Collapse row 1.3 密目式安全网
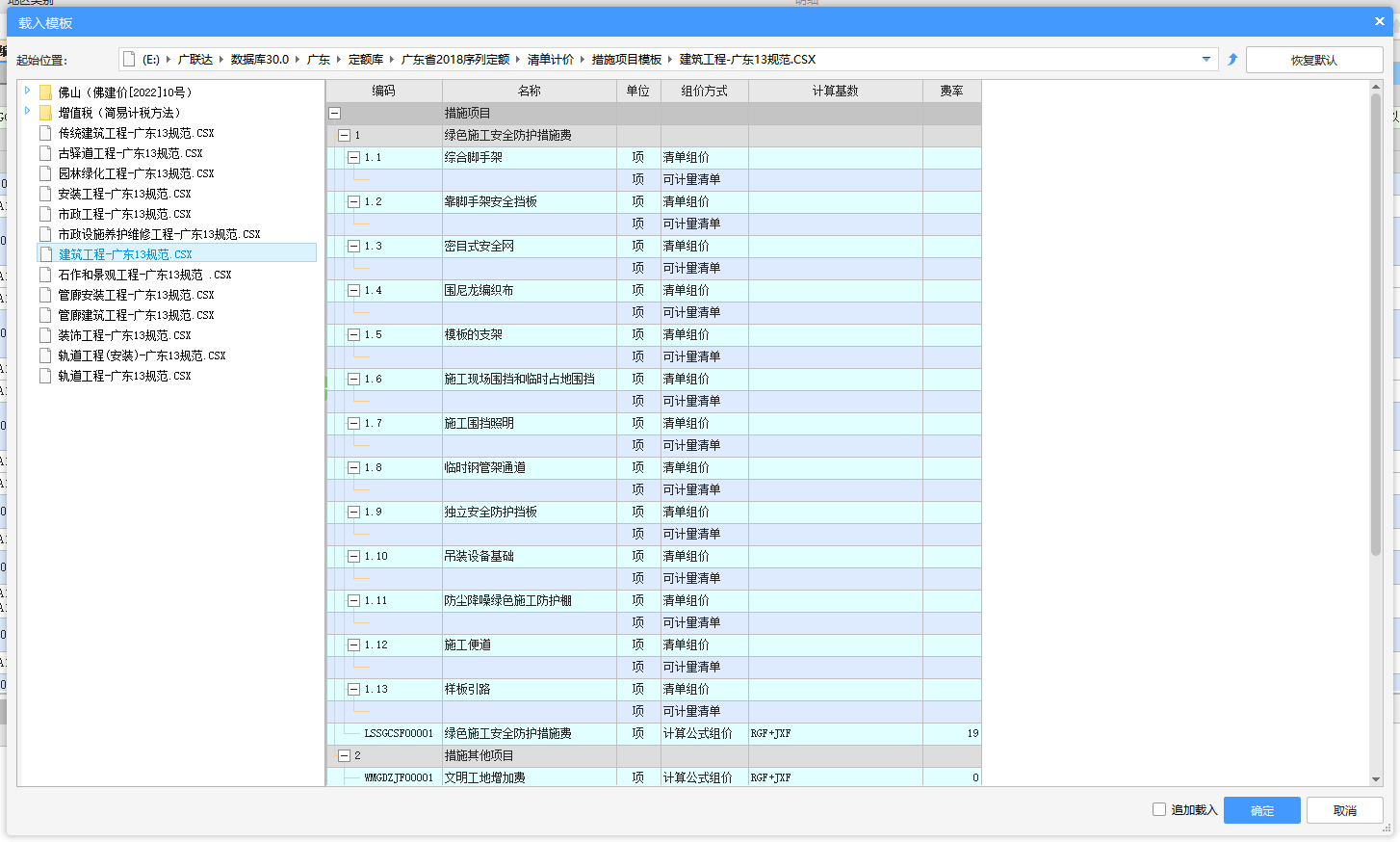 coord(353,246)
